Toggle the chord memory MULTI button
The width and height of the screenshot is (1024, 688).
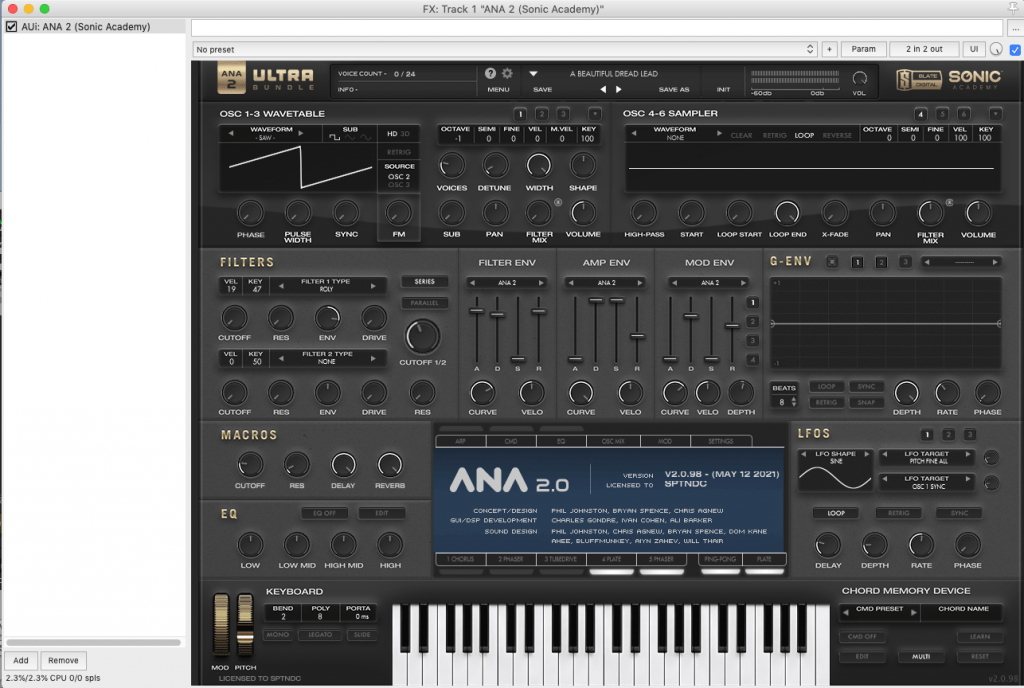(x=921, y=656)
